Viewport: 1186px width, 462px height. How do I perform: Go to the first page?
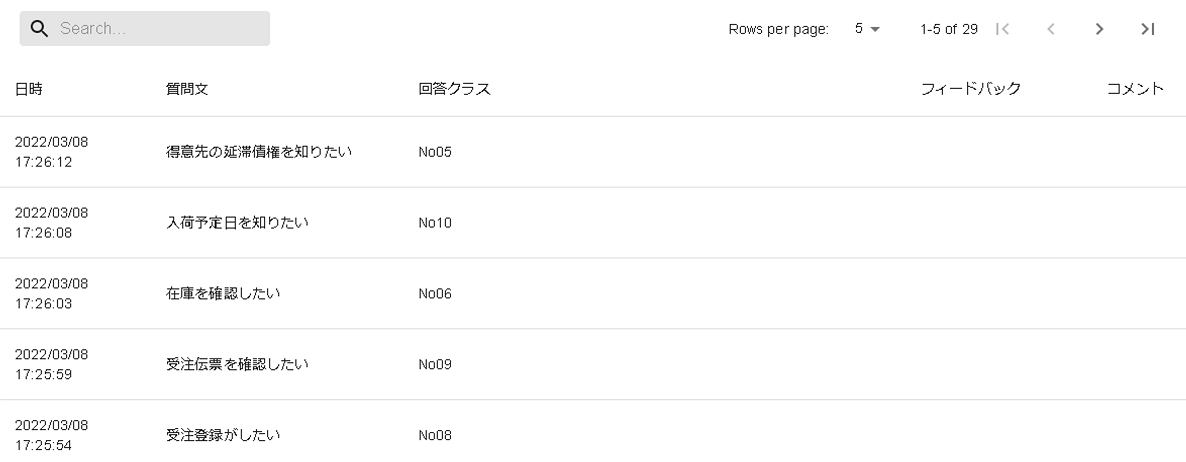(x=1003, y=29)
